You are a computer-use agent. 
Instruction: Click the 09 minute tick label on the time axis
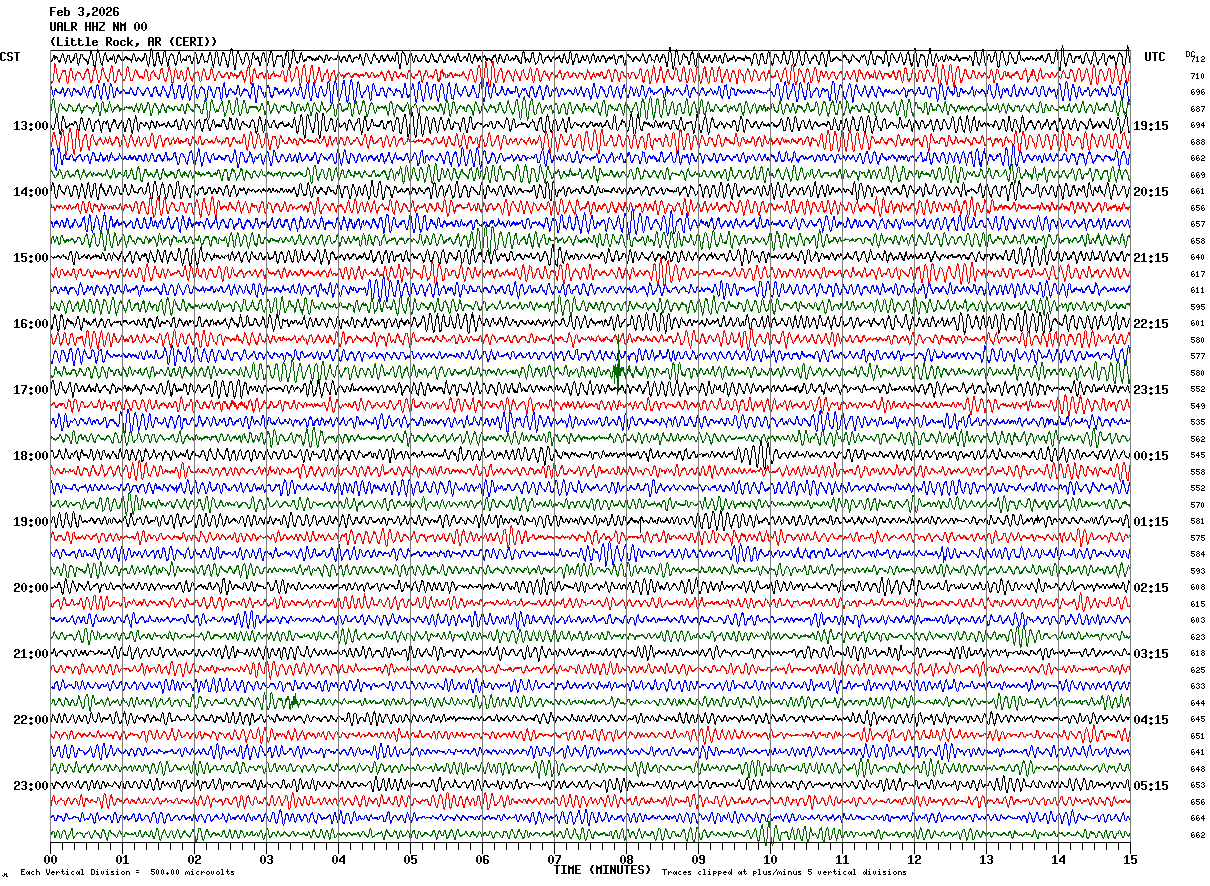pos(698,859)
